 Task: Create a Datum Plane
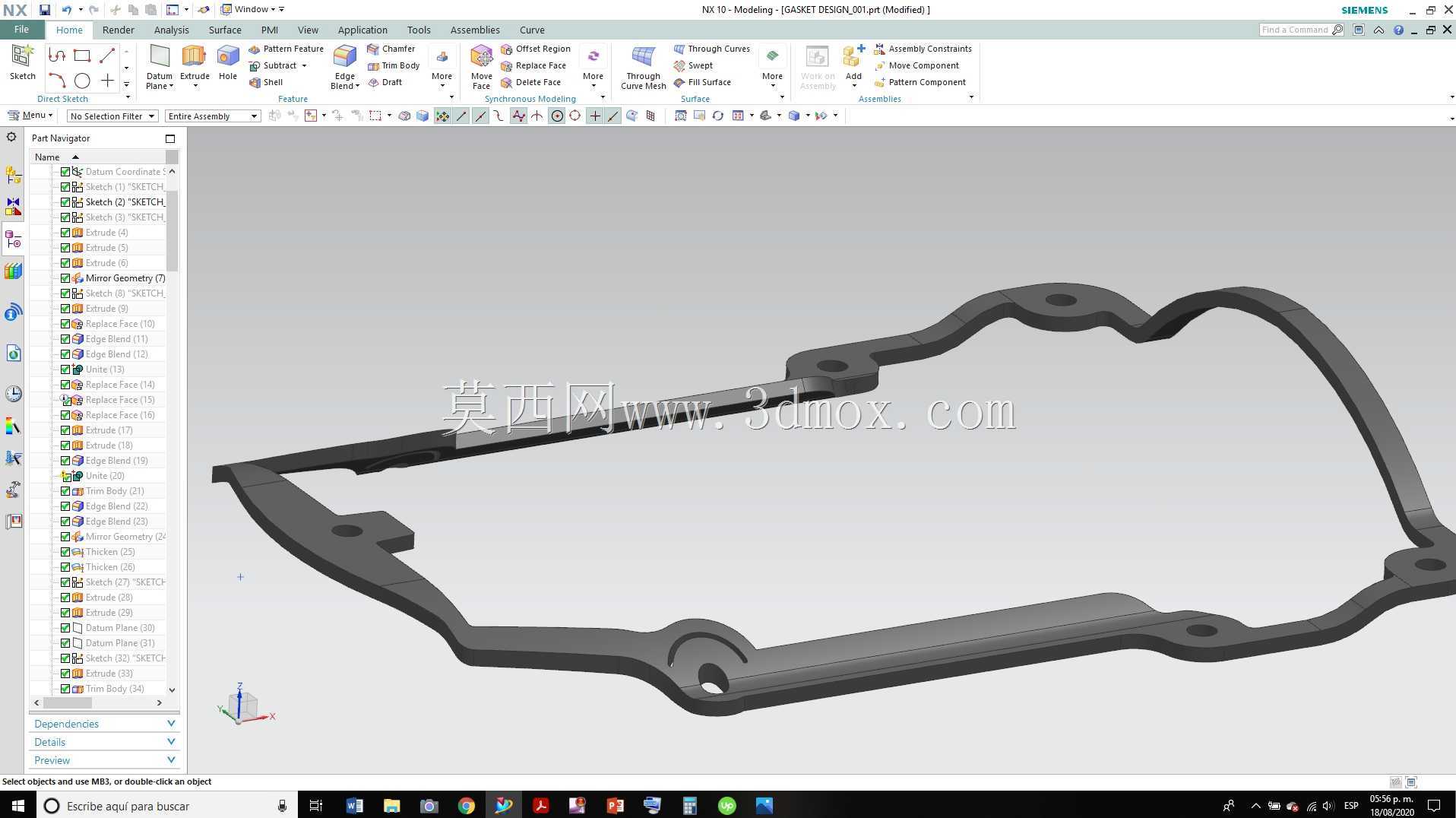(x=160, y=66)
